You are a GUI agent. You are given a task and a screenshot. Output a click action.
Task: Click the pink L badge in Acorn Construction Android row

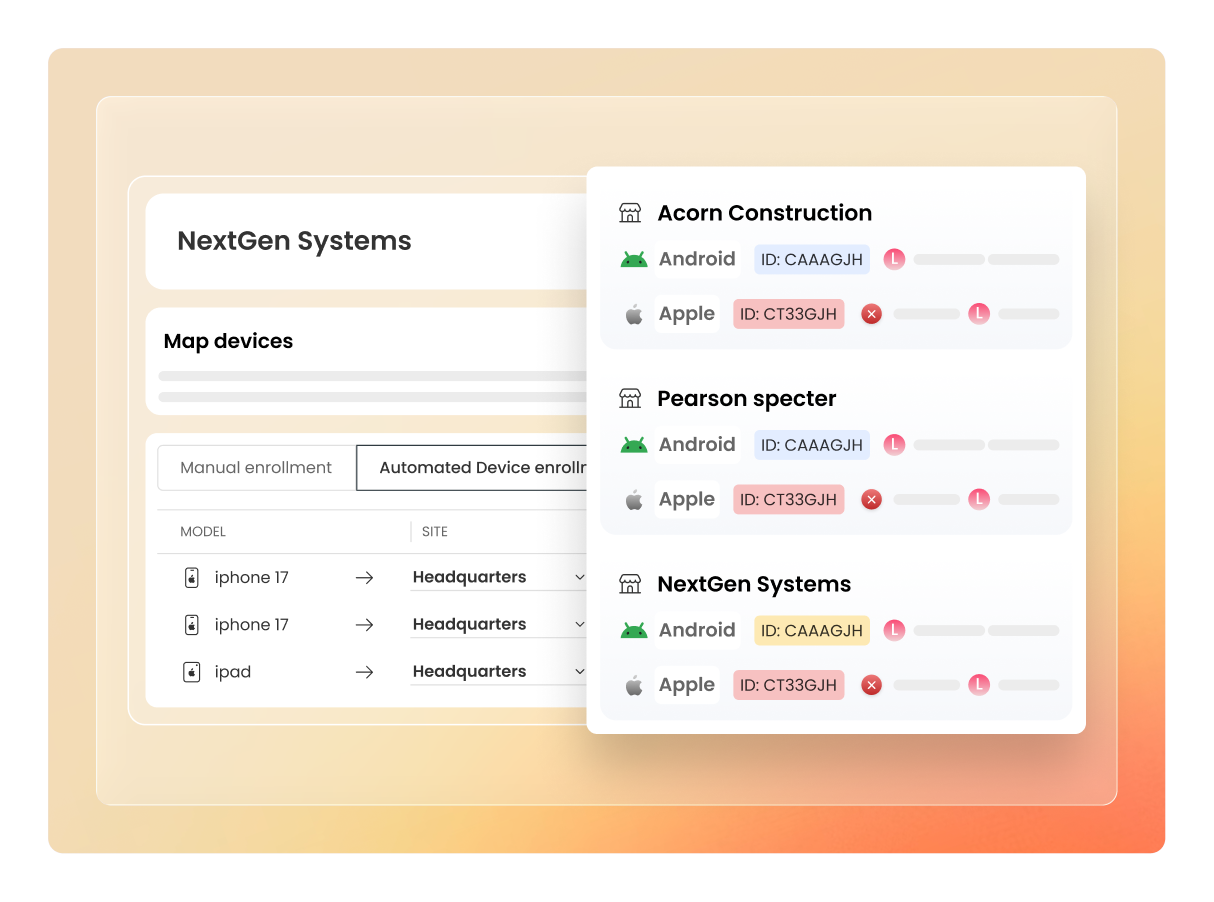click(894, 259)
